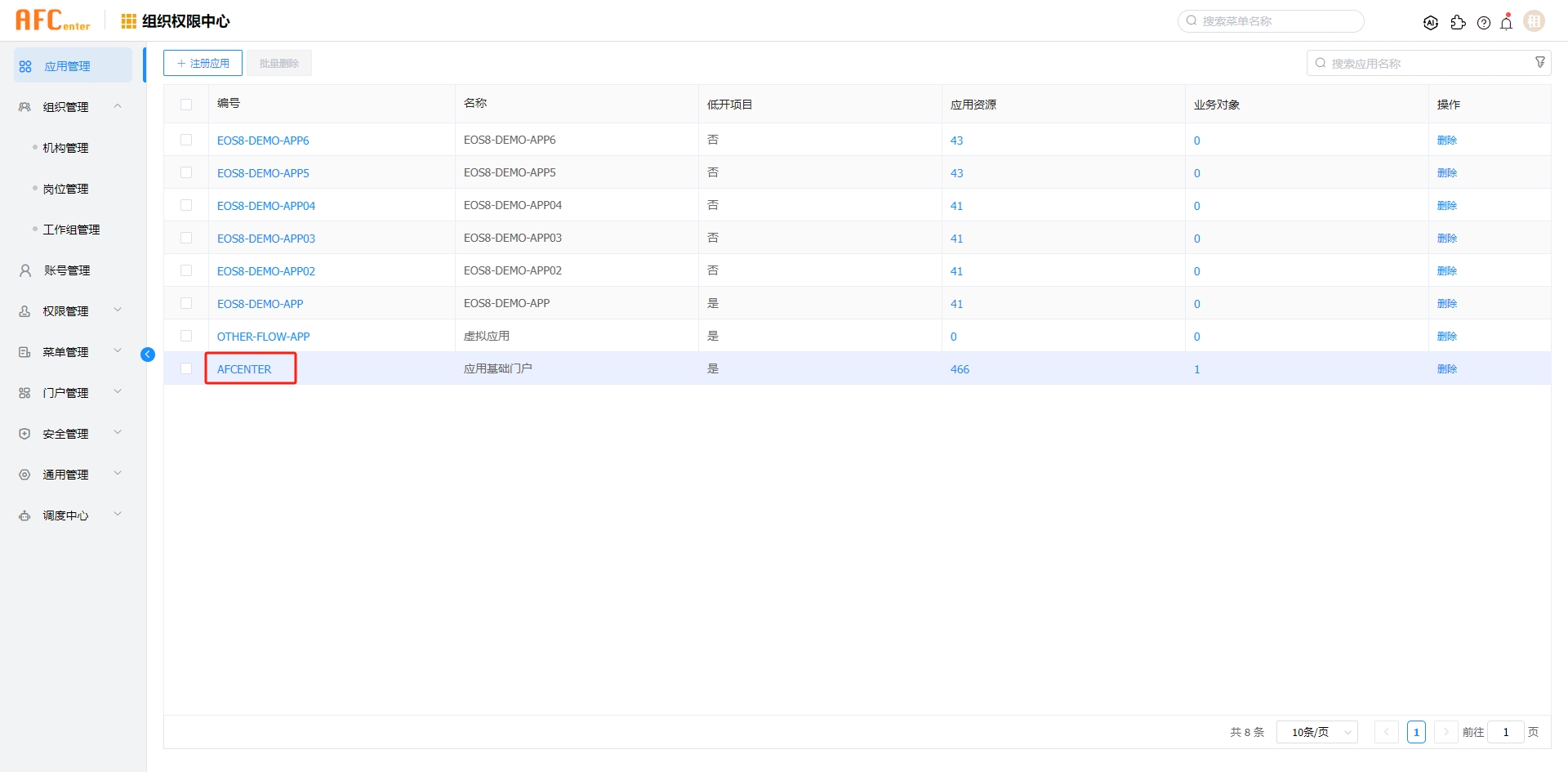Expand the 权限管理 sidebar section
This screenshot has height=772, width=1568.
(x=117, y=310)
